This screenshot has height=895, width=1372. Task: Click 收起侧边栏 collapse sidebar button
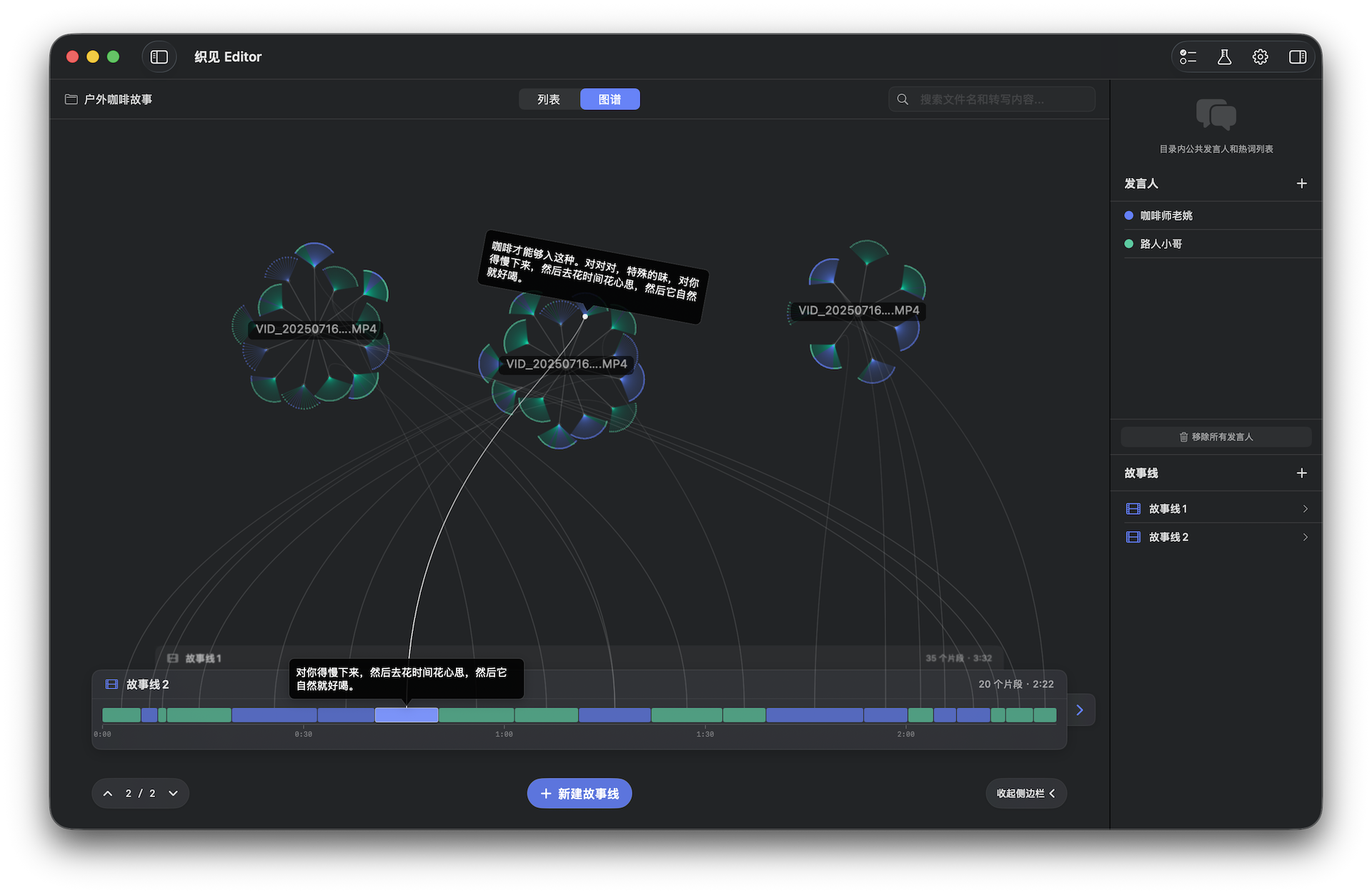(x=1025, y=793)
